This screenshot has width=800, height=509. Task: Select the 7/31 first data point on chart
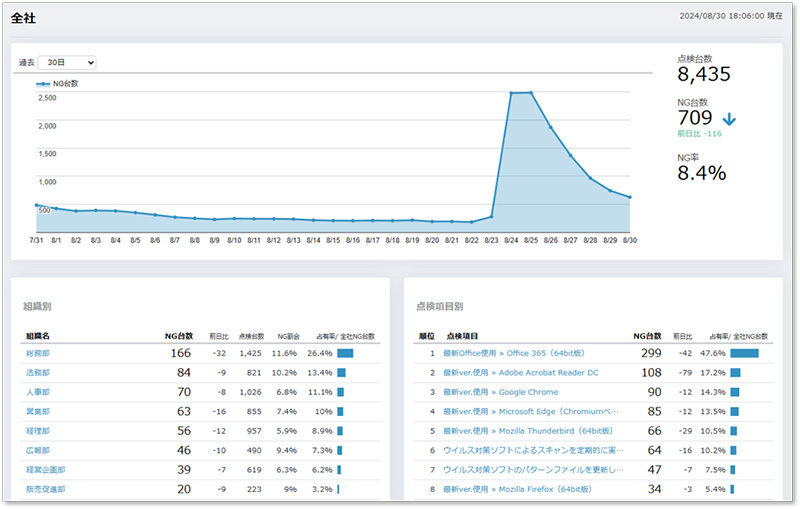(x=36, y=205)
